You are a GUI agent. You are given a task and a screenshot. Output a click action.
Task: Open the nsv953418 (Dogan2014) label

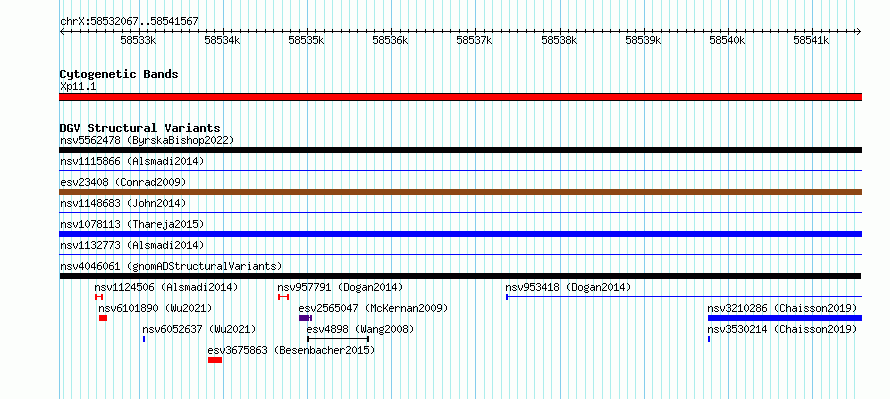(568, 287)
